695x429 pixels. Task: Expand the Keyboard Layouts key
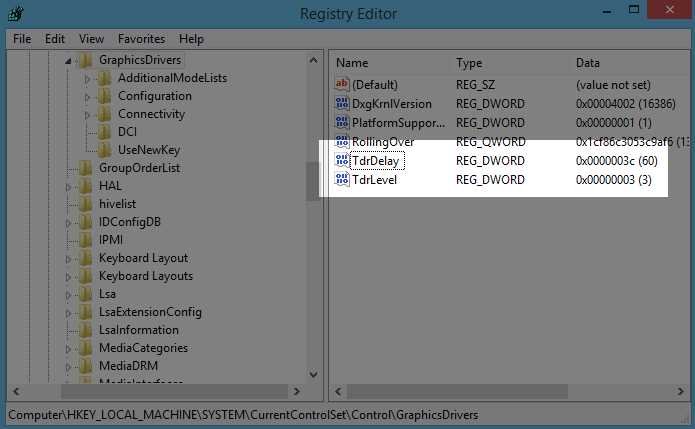point(68,277)
